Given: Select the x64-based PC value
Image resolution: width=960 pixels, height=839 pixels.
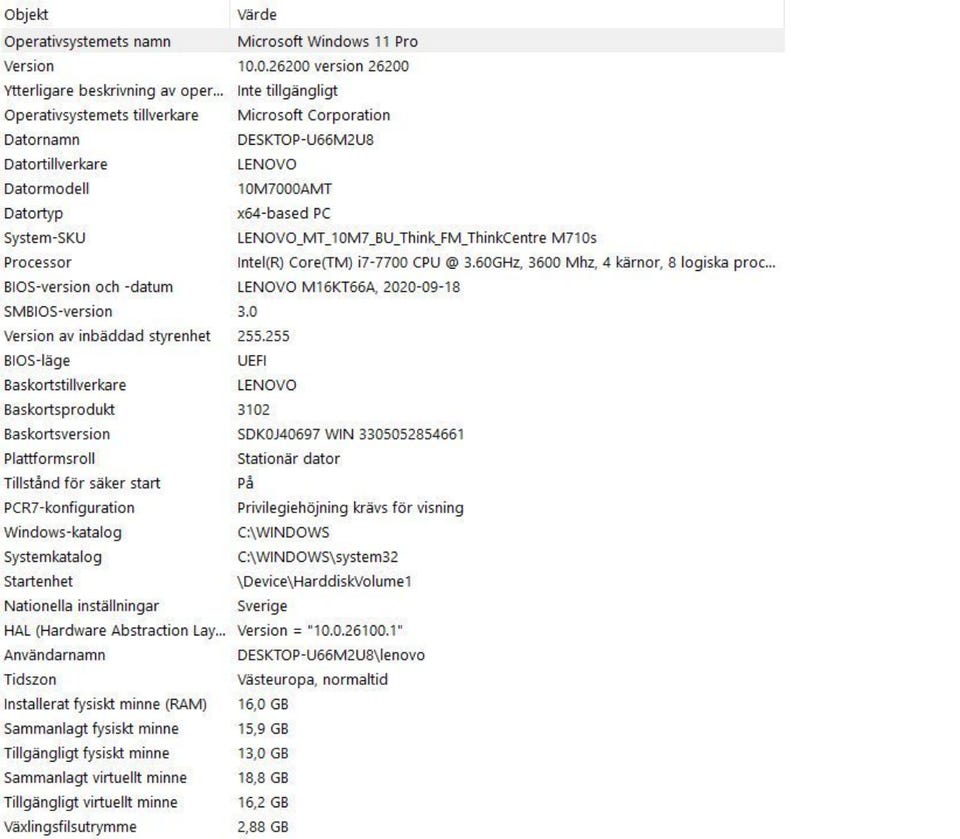Looking at the screenshot, I should [284, 213].
